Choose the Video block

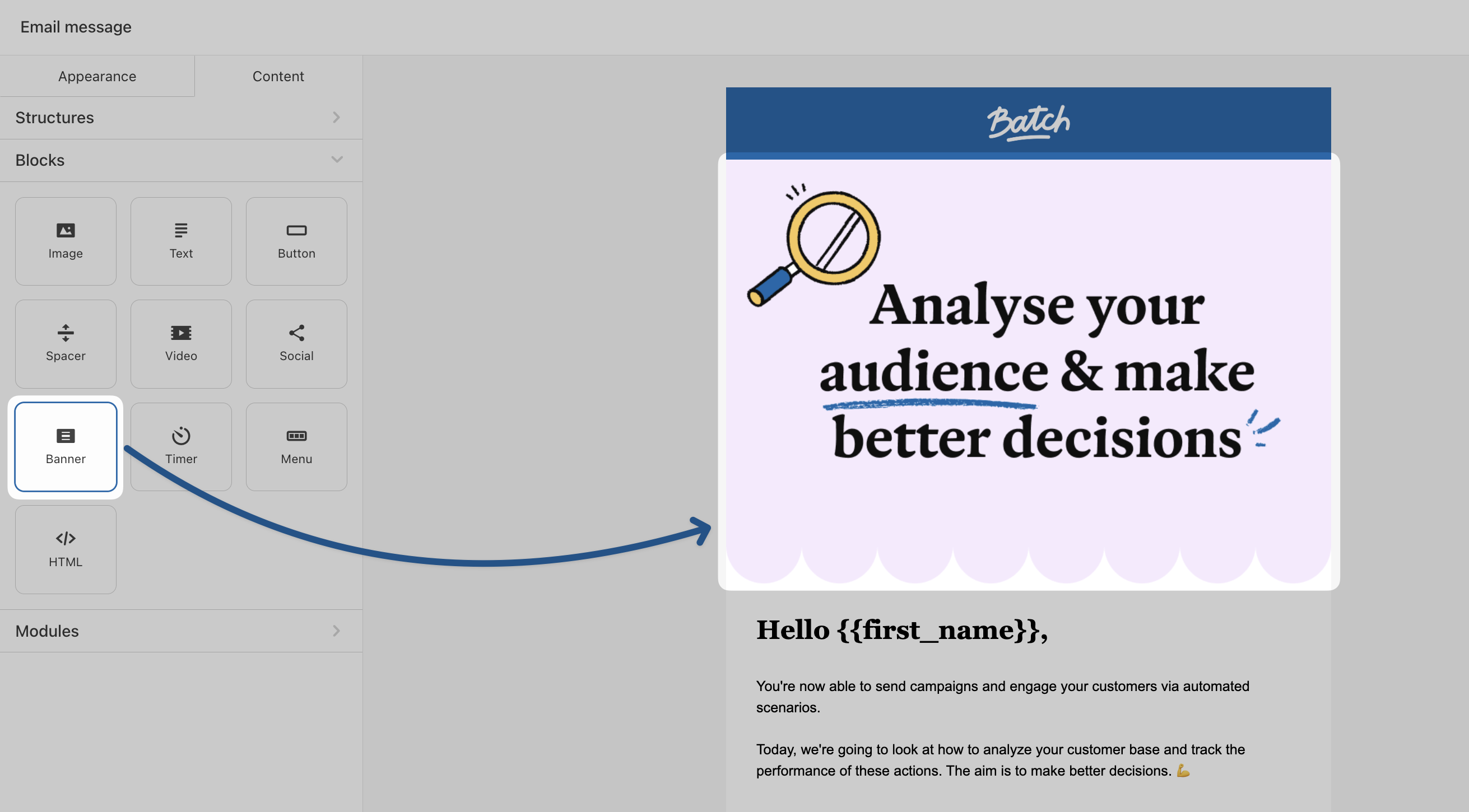[x=181, y=344]
